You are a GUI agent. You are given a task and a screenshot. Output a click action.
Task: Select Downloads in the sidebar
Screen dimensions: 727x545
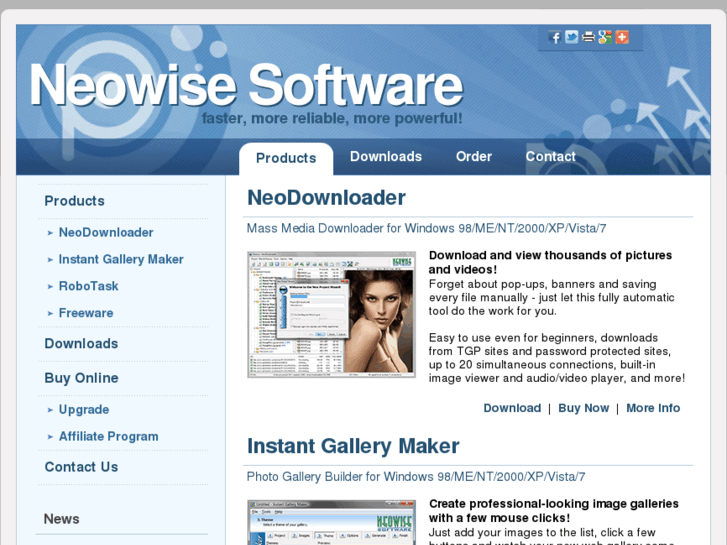point(81,344)
